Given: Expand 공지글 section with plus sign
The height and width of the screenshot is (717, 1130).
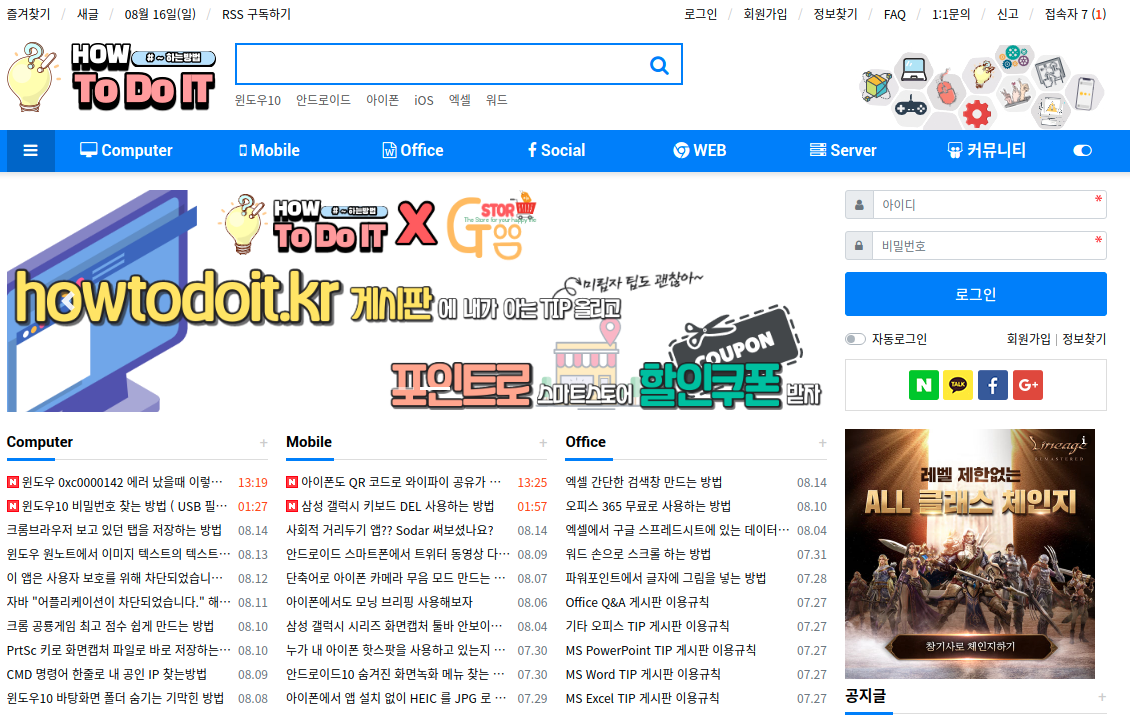Looking at the screenshot, I should point(1102,697).
